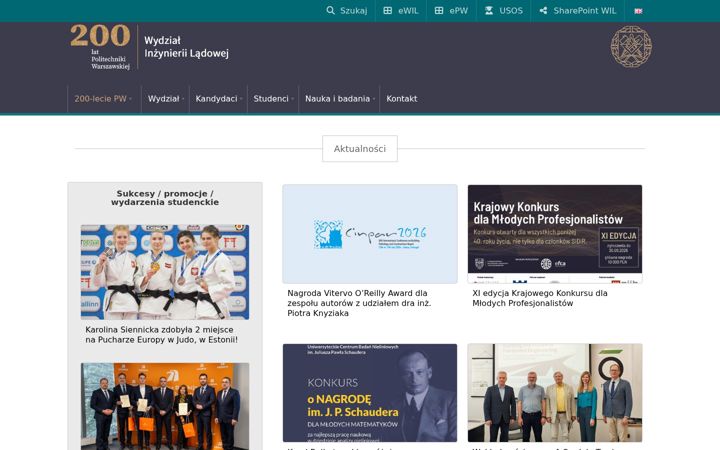Expand the Nauka i badania menu
Image resolution: width=720 pixels, height=450 pixels.
339,99
